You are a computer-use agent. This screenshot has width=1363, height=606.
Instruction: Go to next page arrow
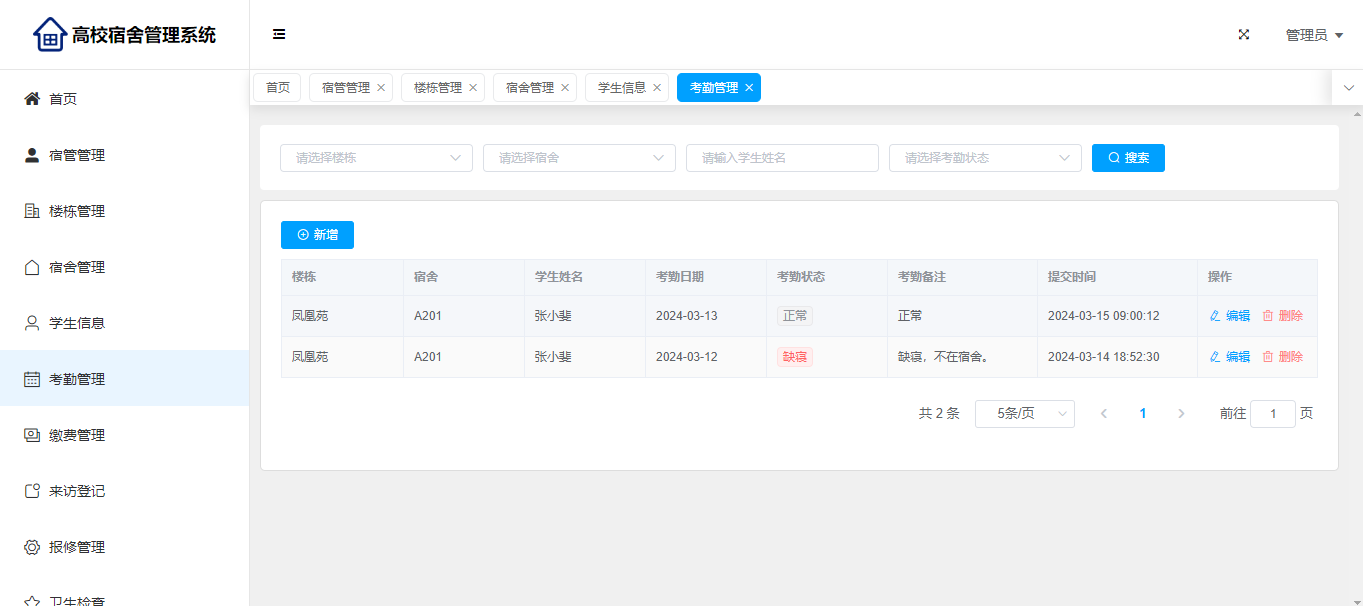pos(1181,414)
